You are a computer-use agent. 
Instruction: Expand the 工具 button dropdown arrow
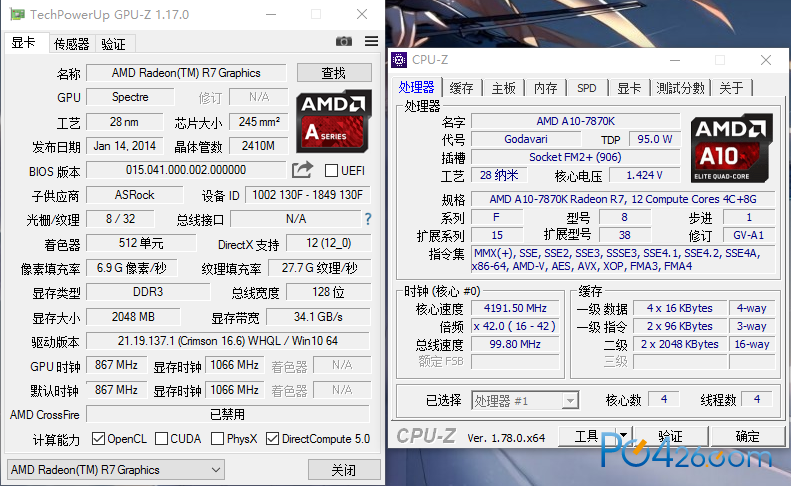(x=624, y=436)
